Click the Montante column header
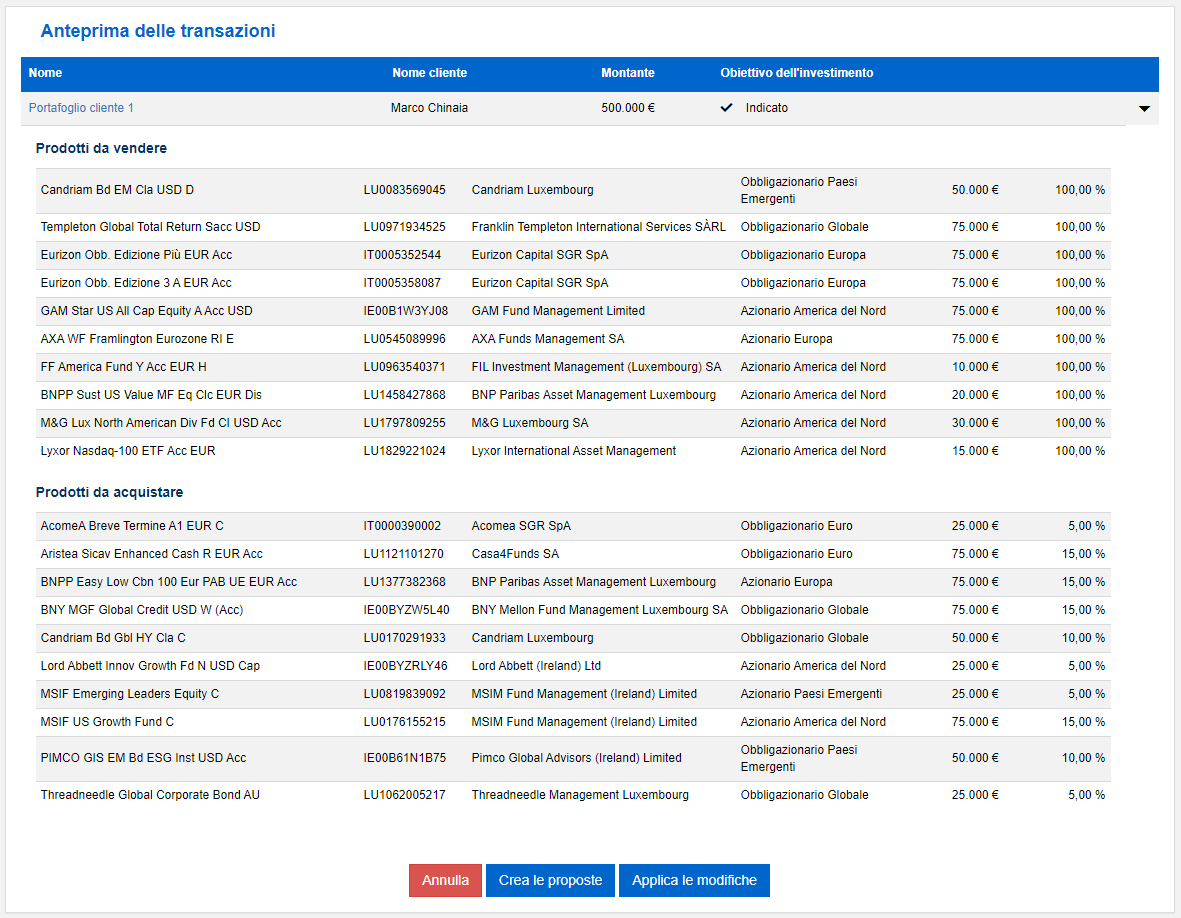 [627, 73]
